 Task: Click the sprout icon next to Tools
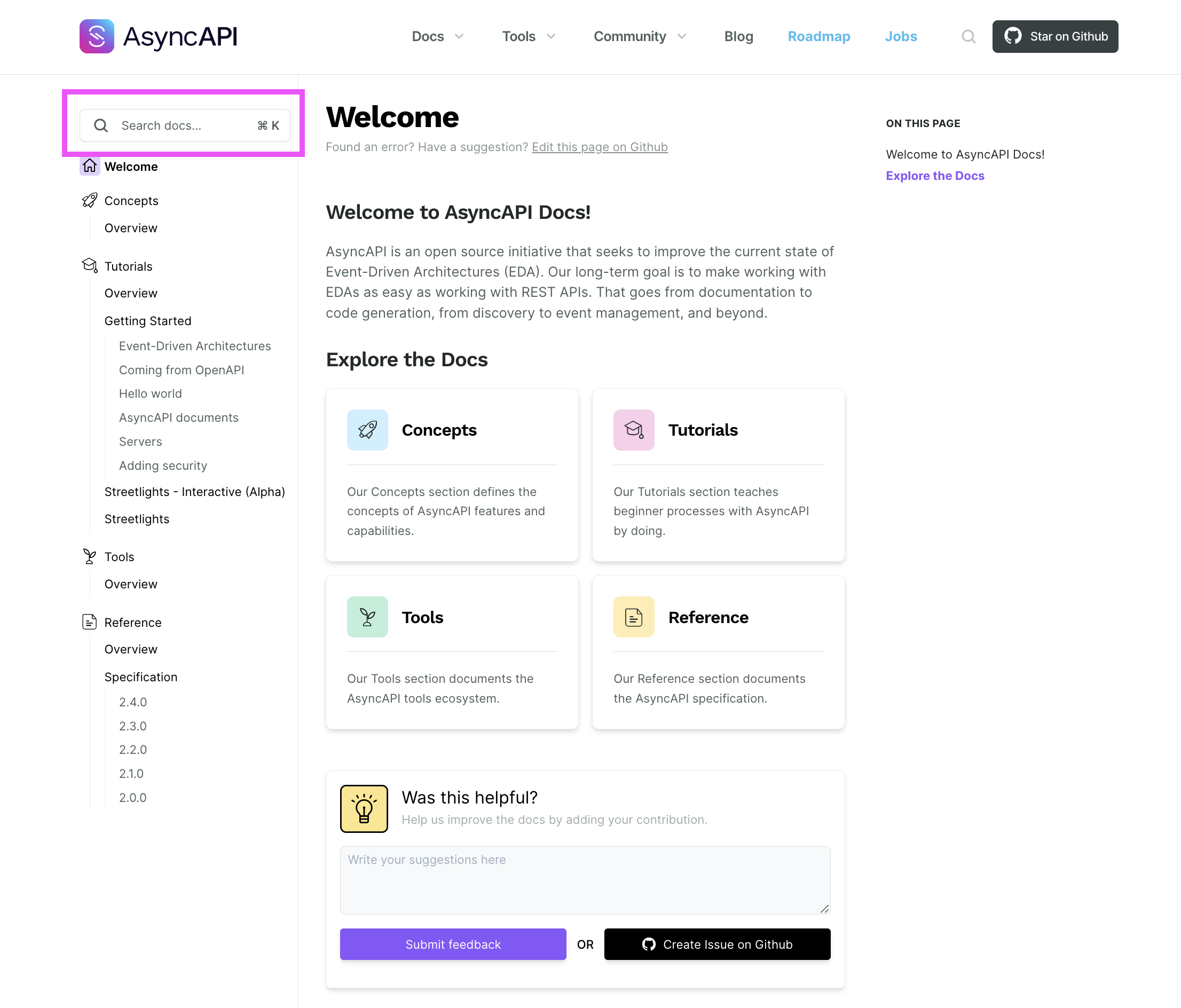coord(90,556)
